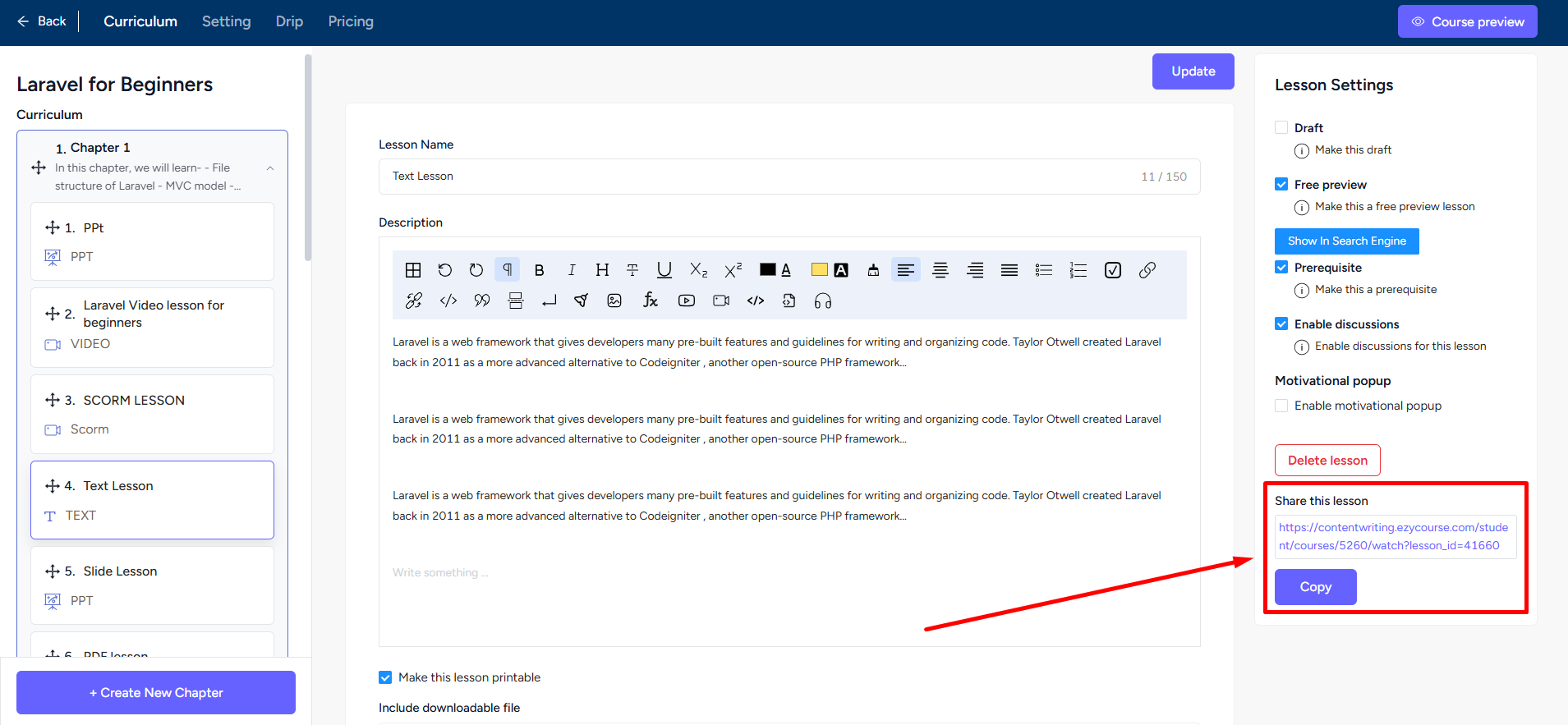Apply heading formatting with the H icon
This screenshot has width=1568, height=725.
pyautogui.click(x=602, y=270)
